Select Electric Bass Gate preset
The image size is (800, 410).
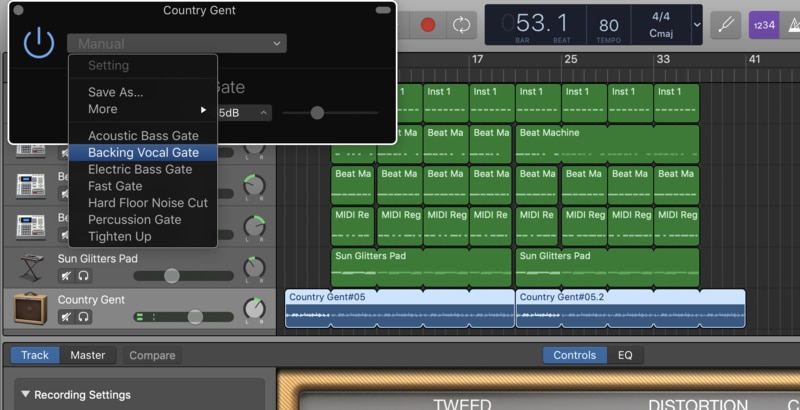coord(143,169)
